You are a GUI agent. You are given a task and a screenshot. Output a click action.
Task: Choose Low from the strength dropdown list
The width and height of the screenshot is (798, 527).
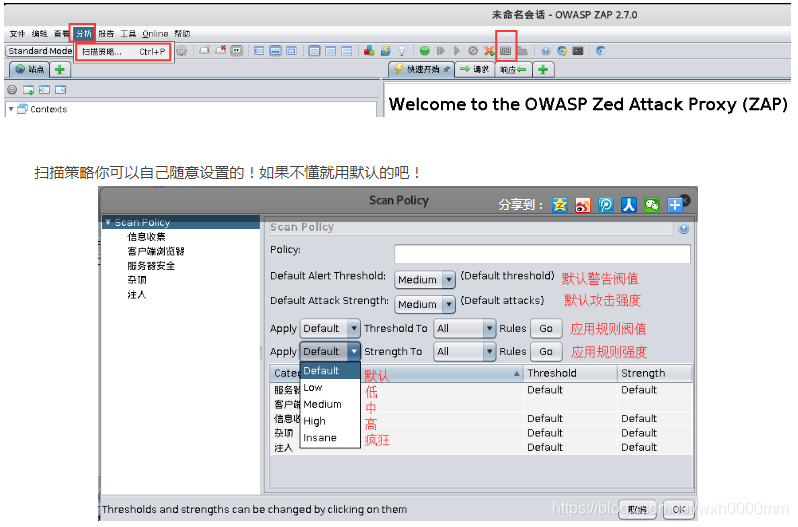pyautogui.click(x=330, y=388)
